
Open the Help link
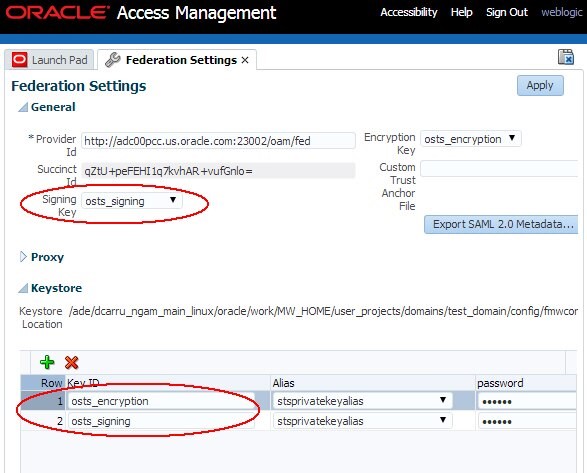(x=461, y=12)
